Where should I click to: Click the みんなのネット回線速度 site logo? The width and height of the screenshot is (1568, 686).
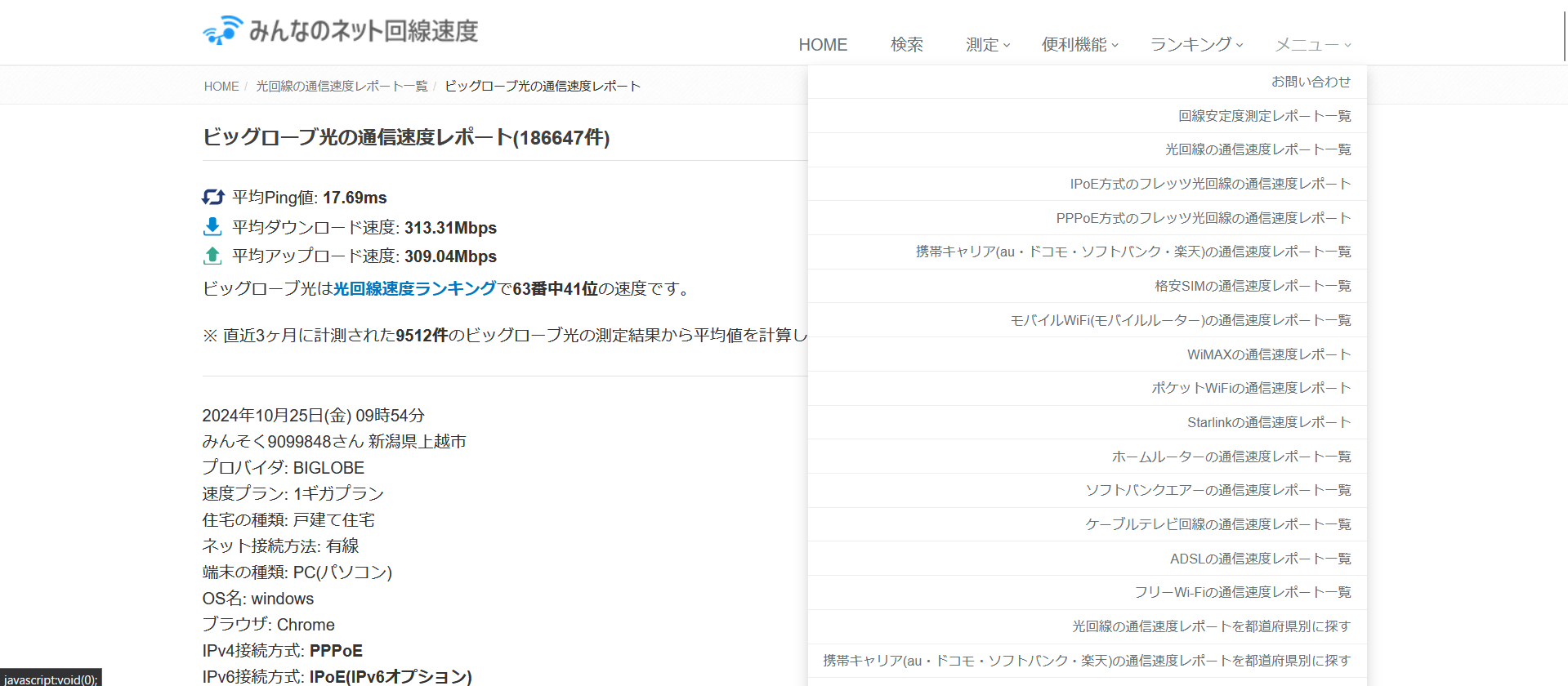340,30
